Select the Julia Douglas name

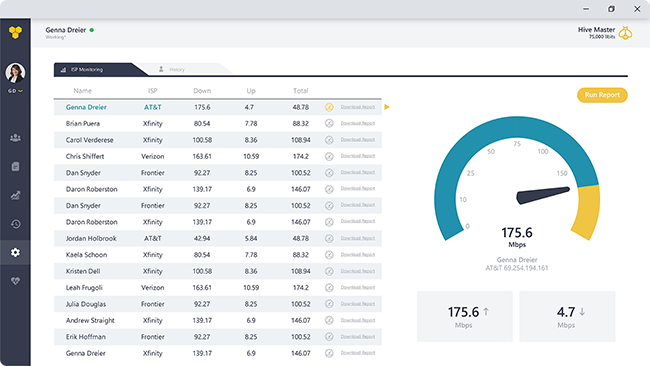tap(86, 304)
